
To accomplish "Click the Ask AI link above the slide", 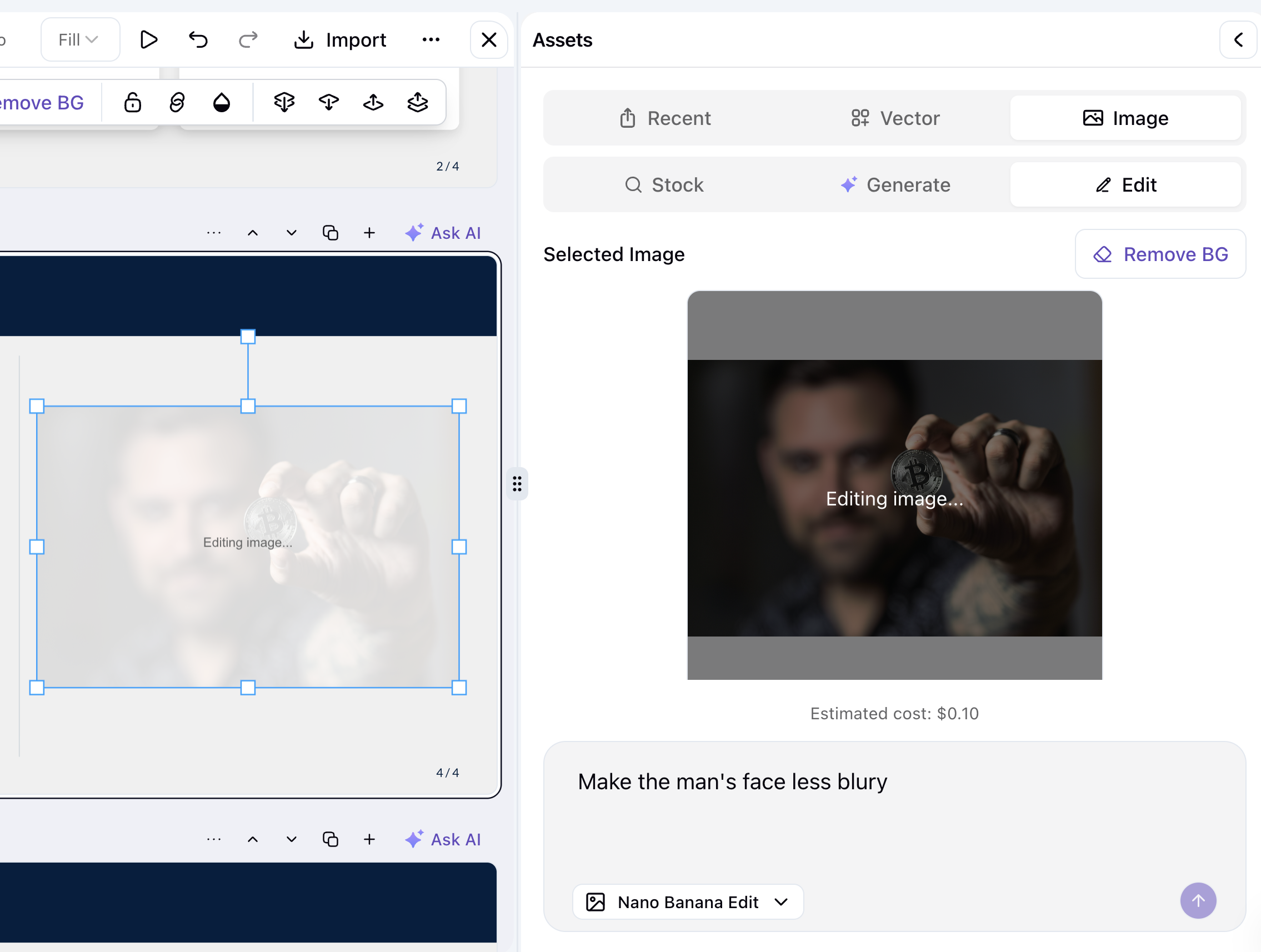I will point(443,233).
